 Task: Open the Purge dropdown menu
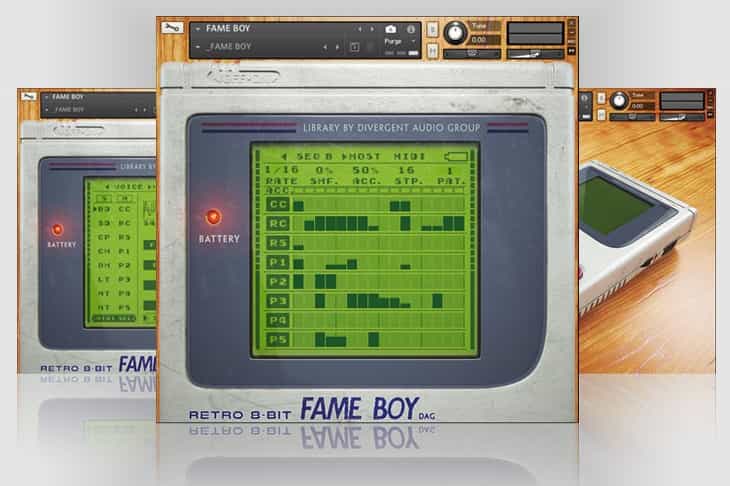[x=399, y=41]
